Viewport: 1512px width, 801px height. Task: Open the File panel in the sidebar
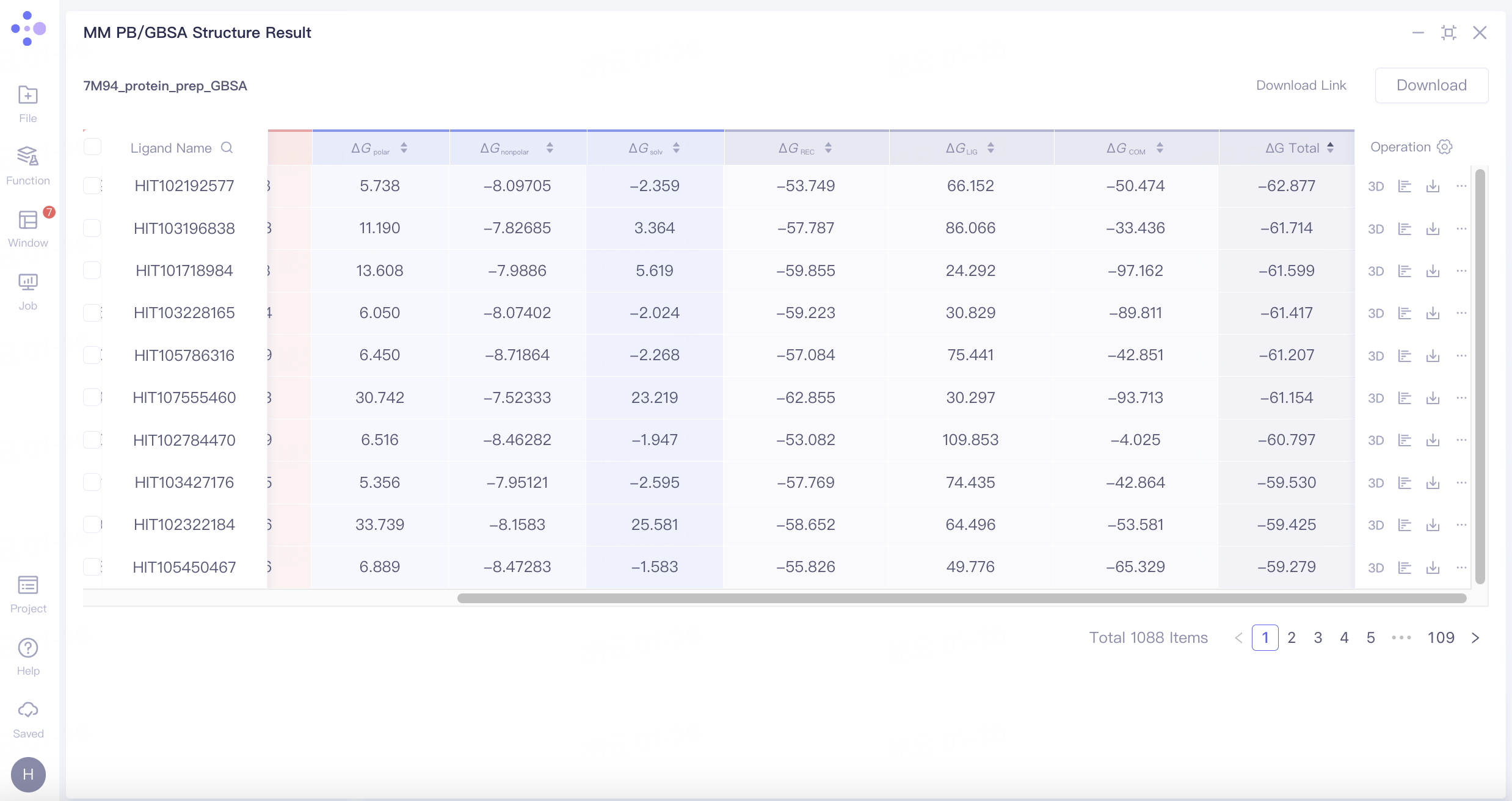[x=27, y=103]
